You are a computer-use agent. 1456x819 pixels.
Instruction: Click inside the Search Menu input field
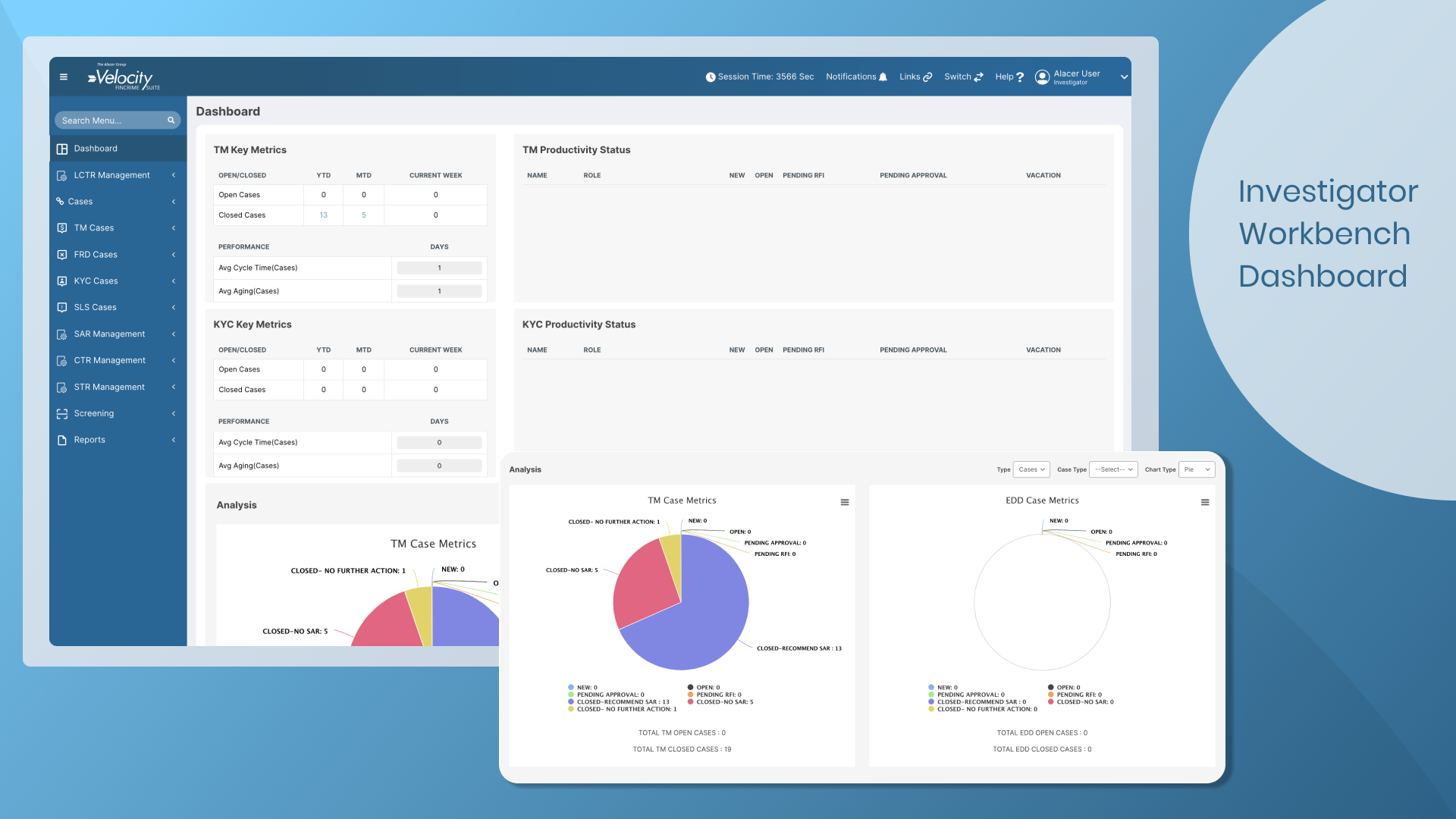point(106,120)
